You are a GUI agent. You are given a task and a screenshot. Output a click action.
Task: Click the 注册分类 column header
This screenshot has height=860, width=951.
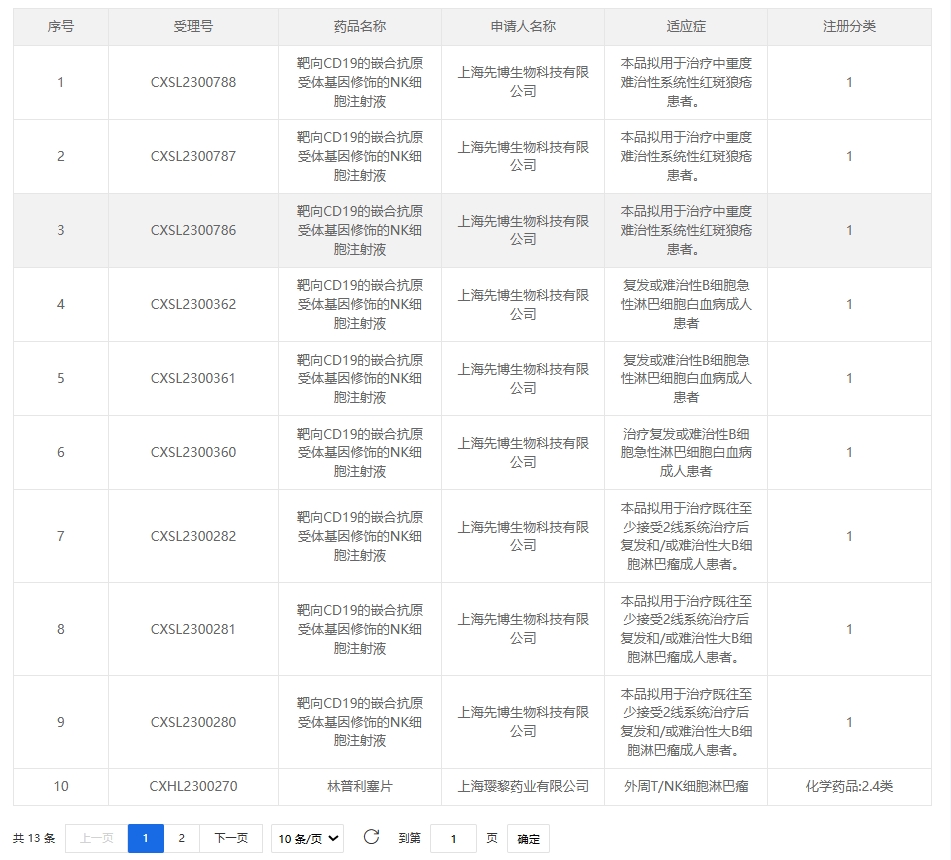pos(849,27)
